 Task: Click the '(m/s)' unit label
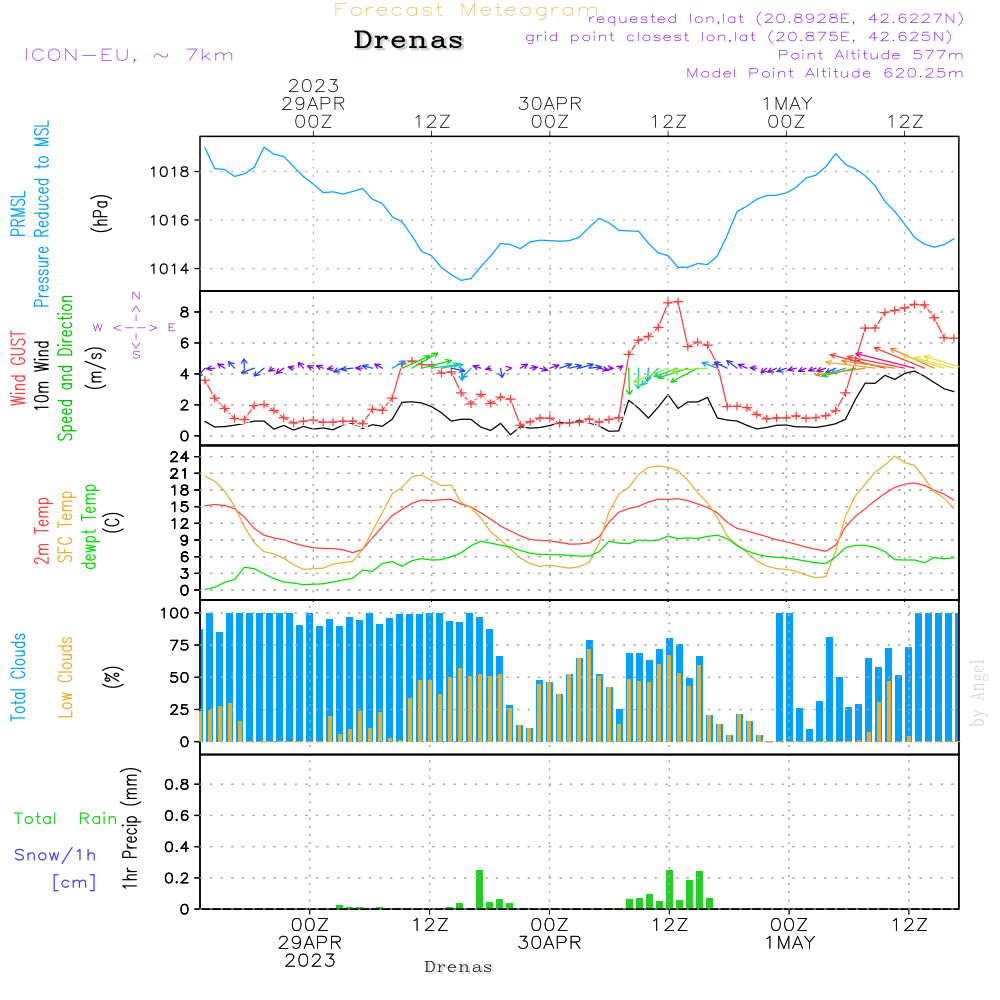(96, 368)
